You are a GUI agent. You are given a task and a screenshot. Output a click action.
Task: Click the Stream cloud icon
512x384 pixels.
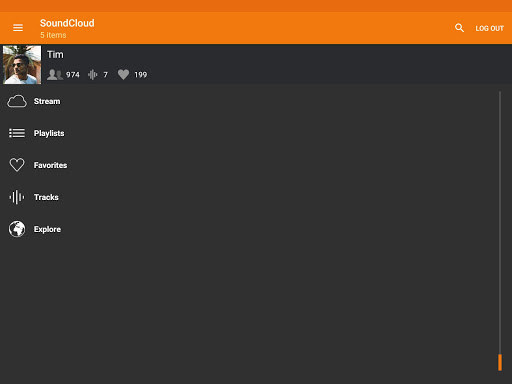(17, 101)
